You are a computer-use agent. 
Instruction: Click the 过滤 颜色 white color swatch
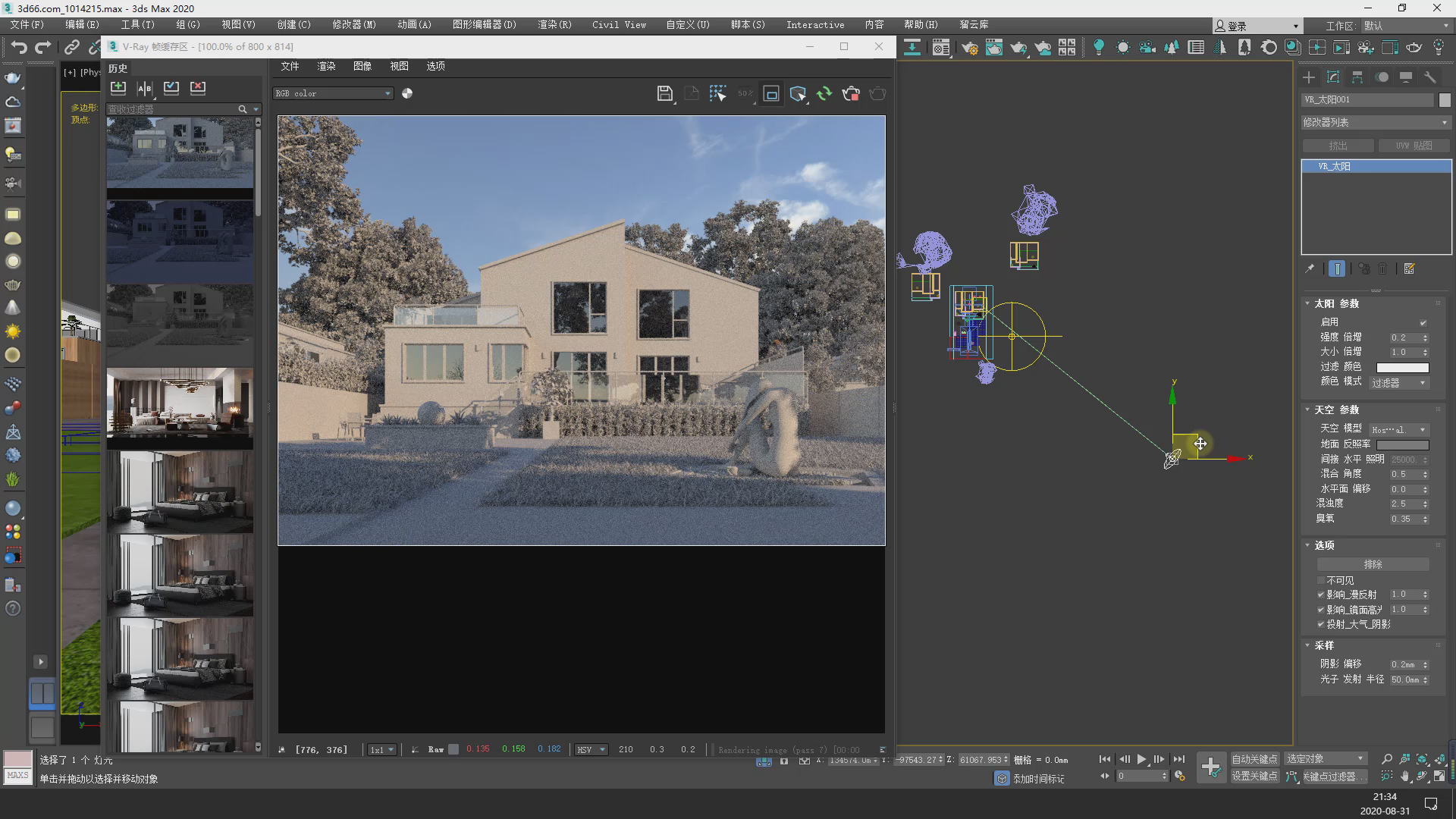click(1402, 367)
